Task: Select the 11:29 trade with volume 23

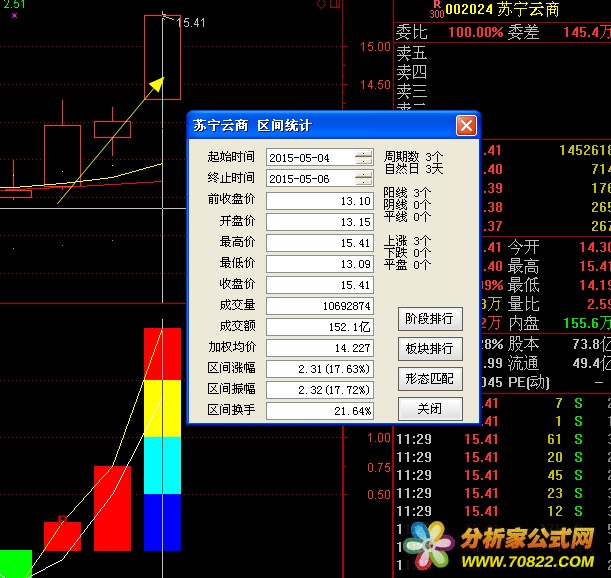Action: pyautogui.click(x=503, y=493)
